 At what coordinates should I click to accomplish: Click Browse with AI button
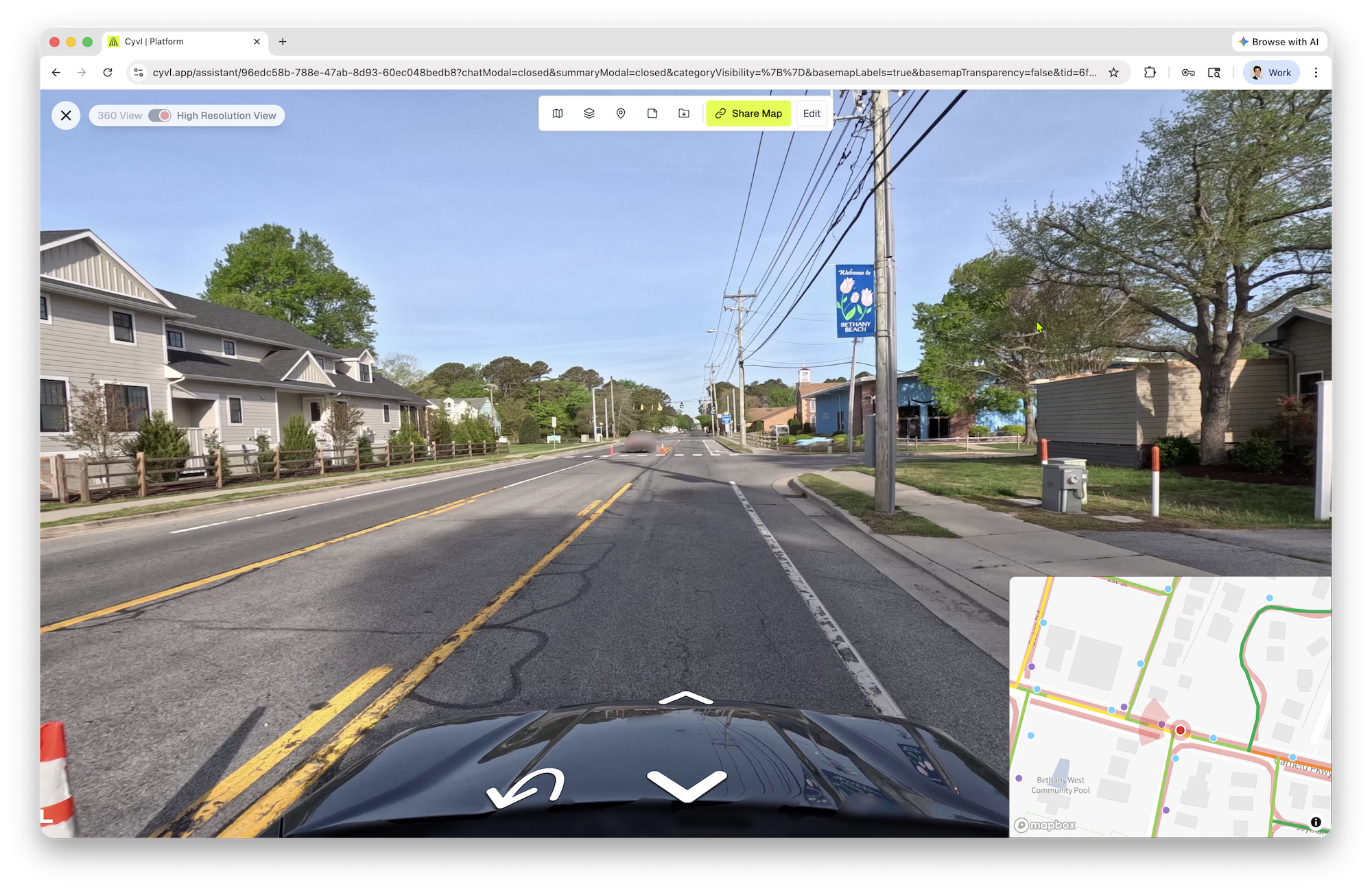coord(1279,42)
